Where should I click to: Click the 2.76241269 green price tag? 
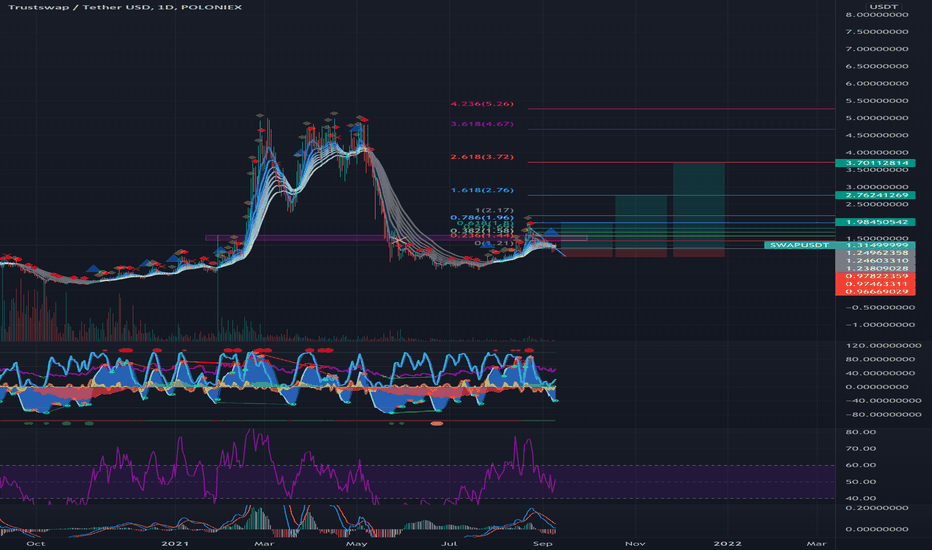[x=875, y=195]
